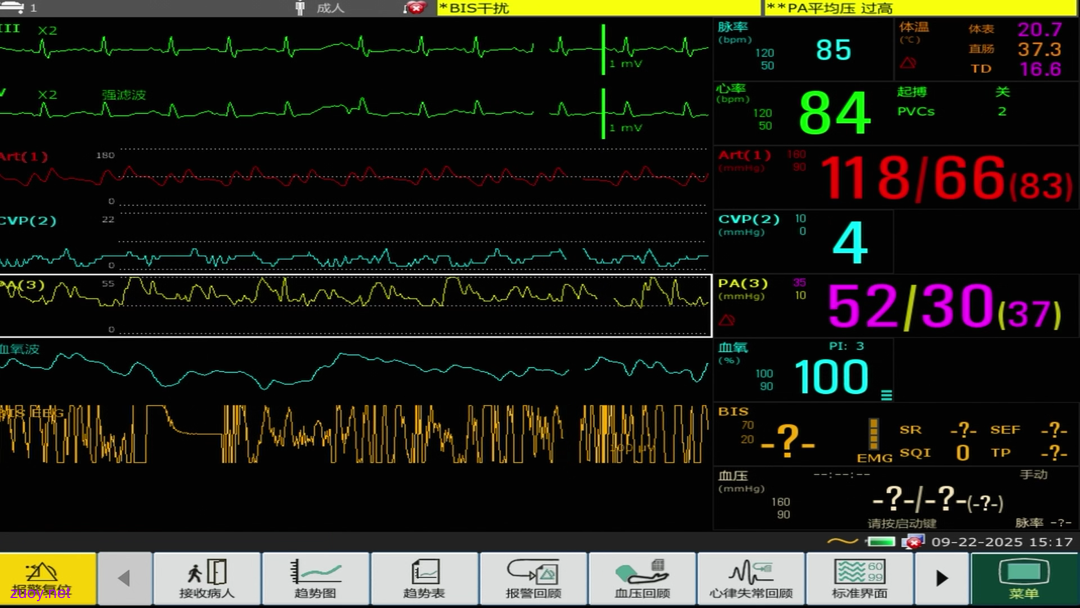Click the TP parameter label
The image size is (1080, 608).
click(x=1000, y=452)
